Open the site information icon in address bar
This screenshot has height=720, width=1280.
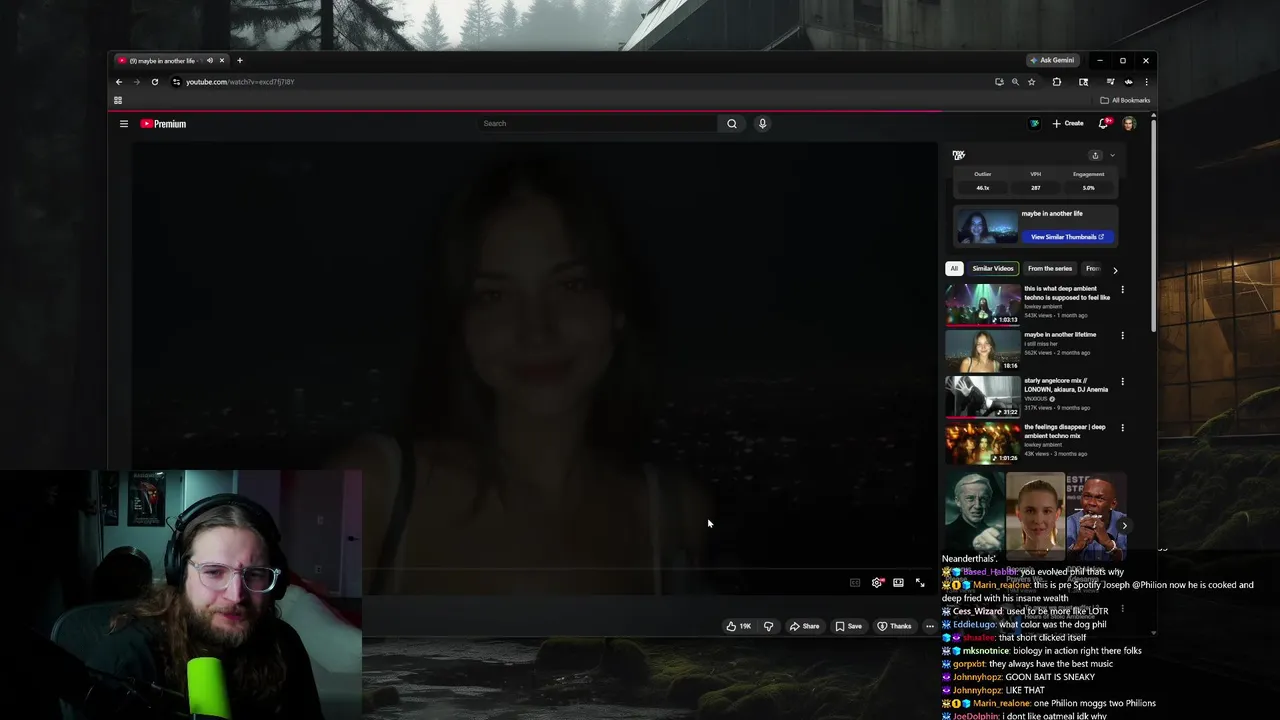(x=176, y=82)
